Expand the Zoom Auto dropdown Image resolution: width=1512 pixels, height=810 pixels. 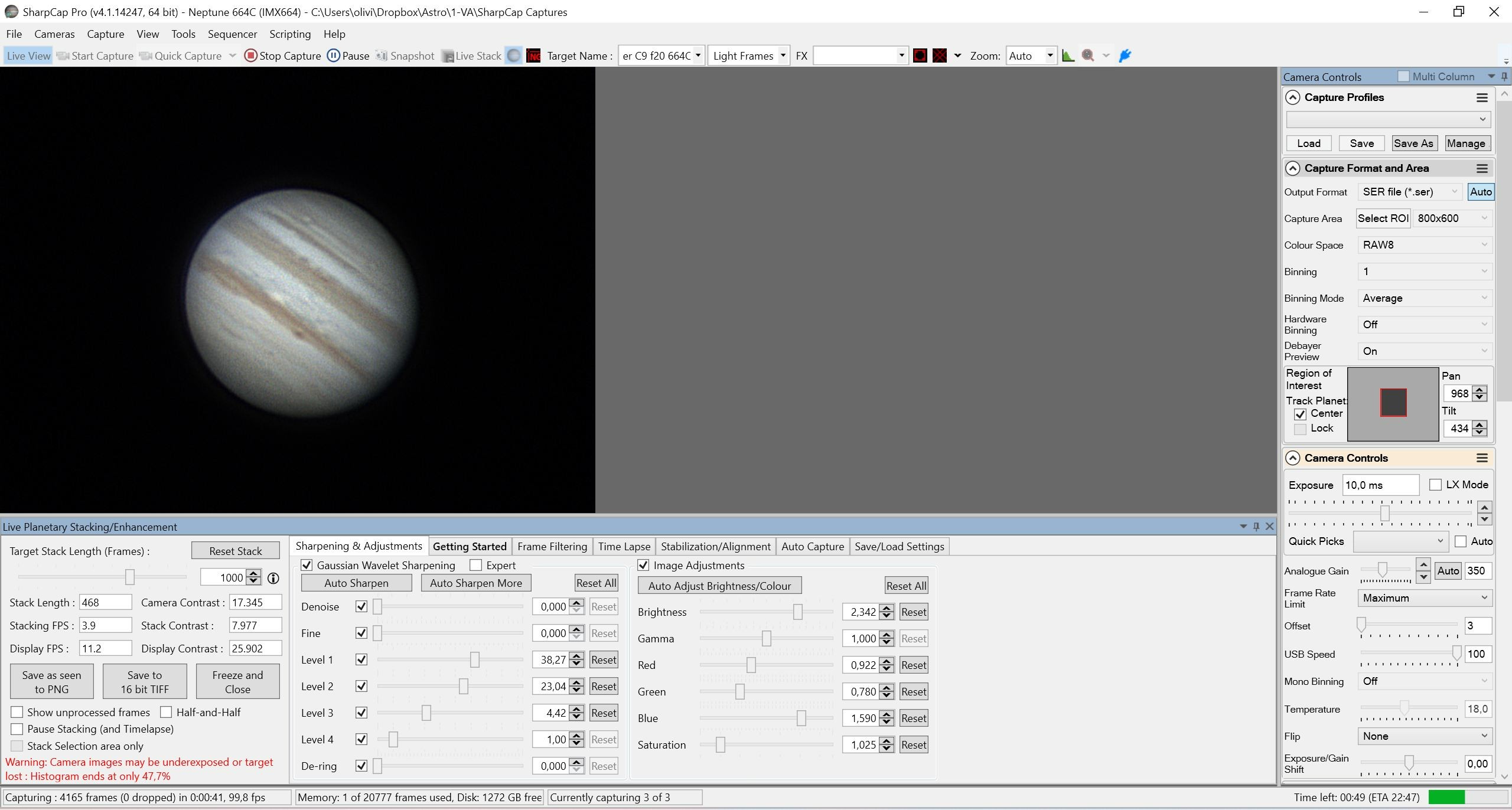point(1031,55)
